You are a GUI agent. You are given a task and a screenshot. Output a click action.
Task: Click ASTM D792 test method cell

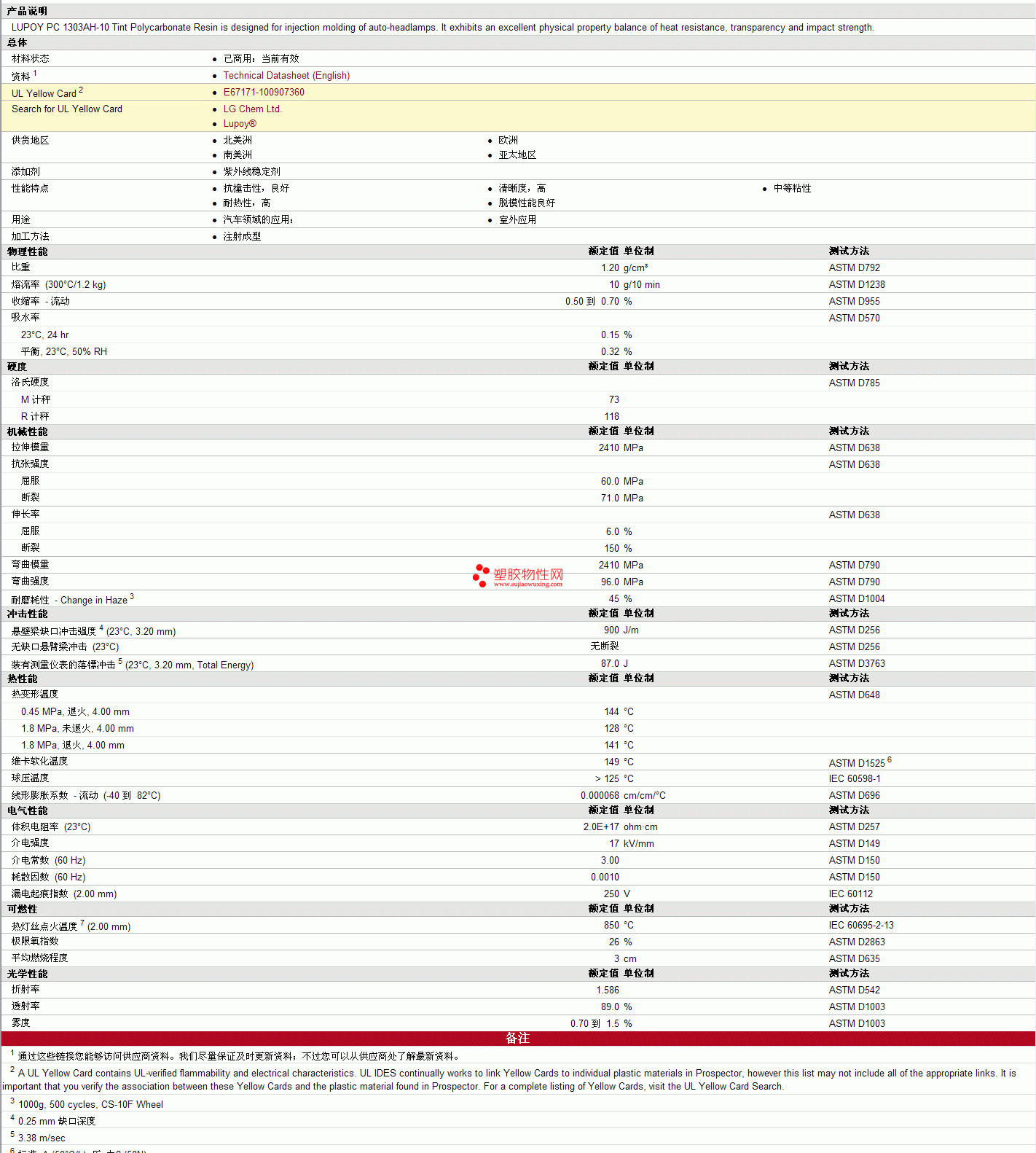pyautogui.click(x=854, y=267)
